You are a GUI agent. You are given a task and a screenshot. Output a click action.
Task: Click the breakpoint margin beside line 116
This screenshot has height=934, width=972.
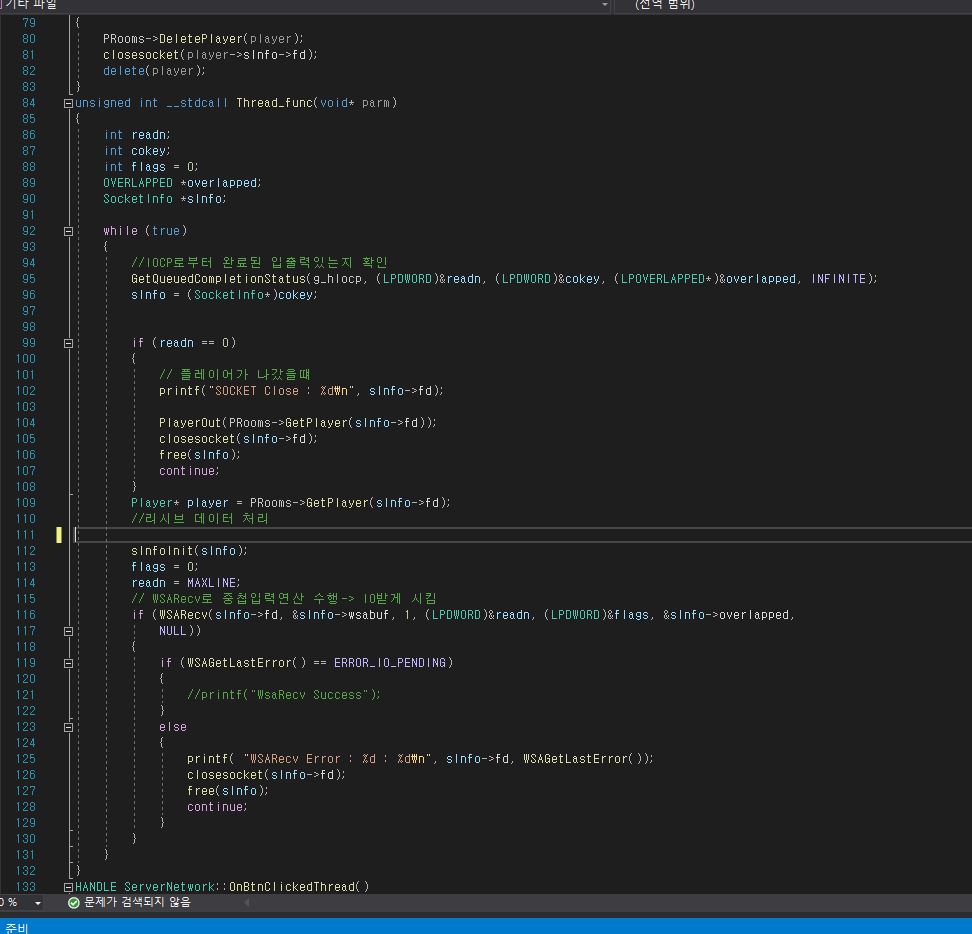pos(10,615)
